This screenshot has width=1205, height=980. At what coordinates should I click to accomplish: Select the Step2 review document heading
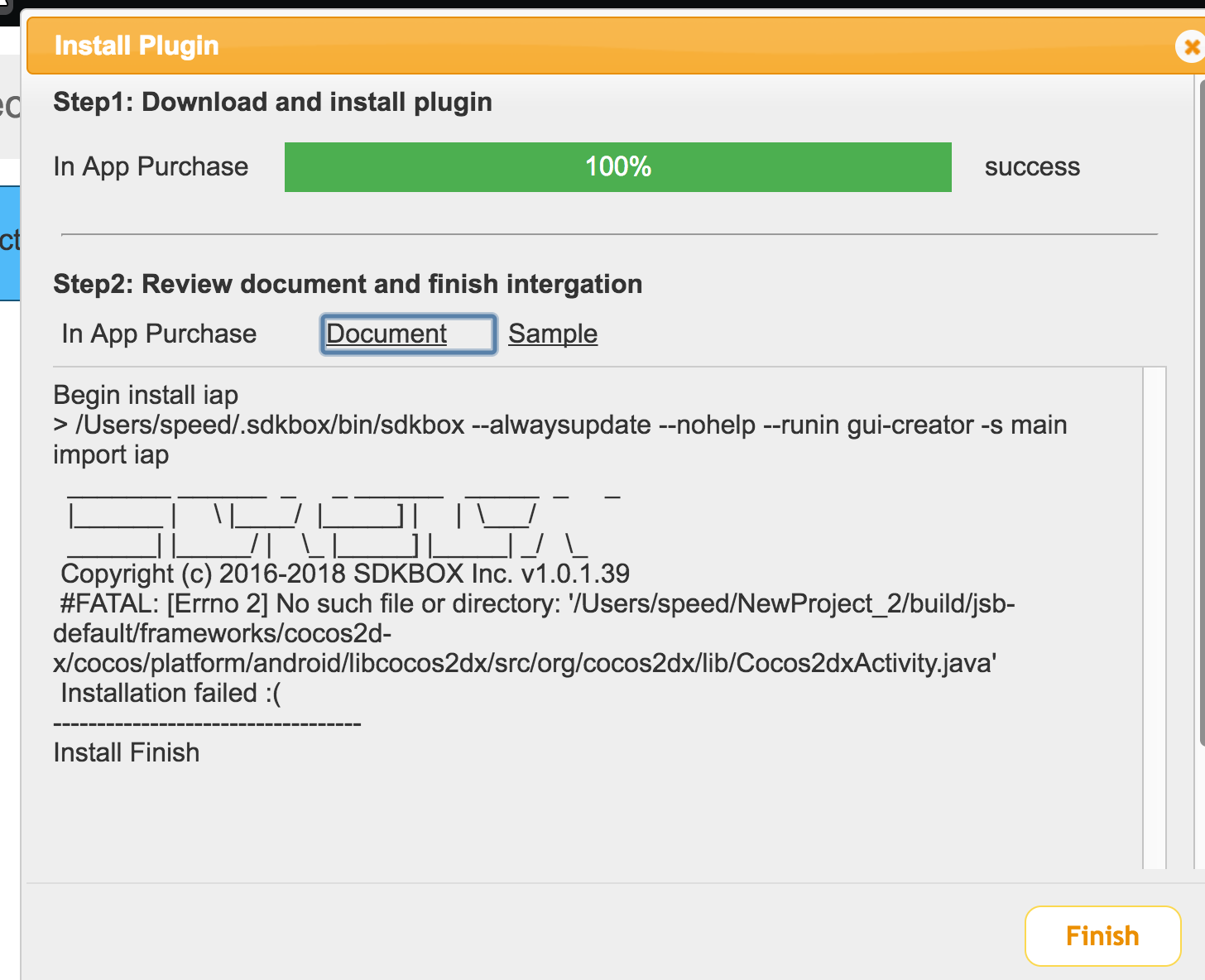click(x=348, y=285)
